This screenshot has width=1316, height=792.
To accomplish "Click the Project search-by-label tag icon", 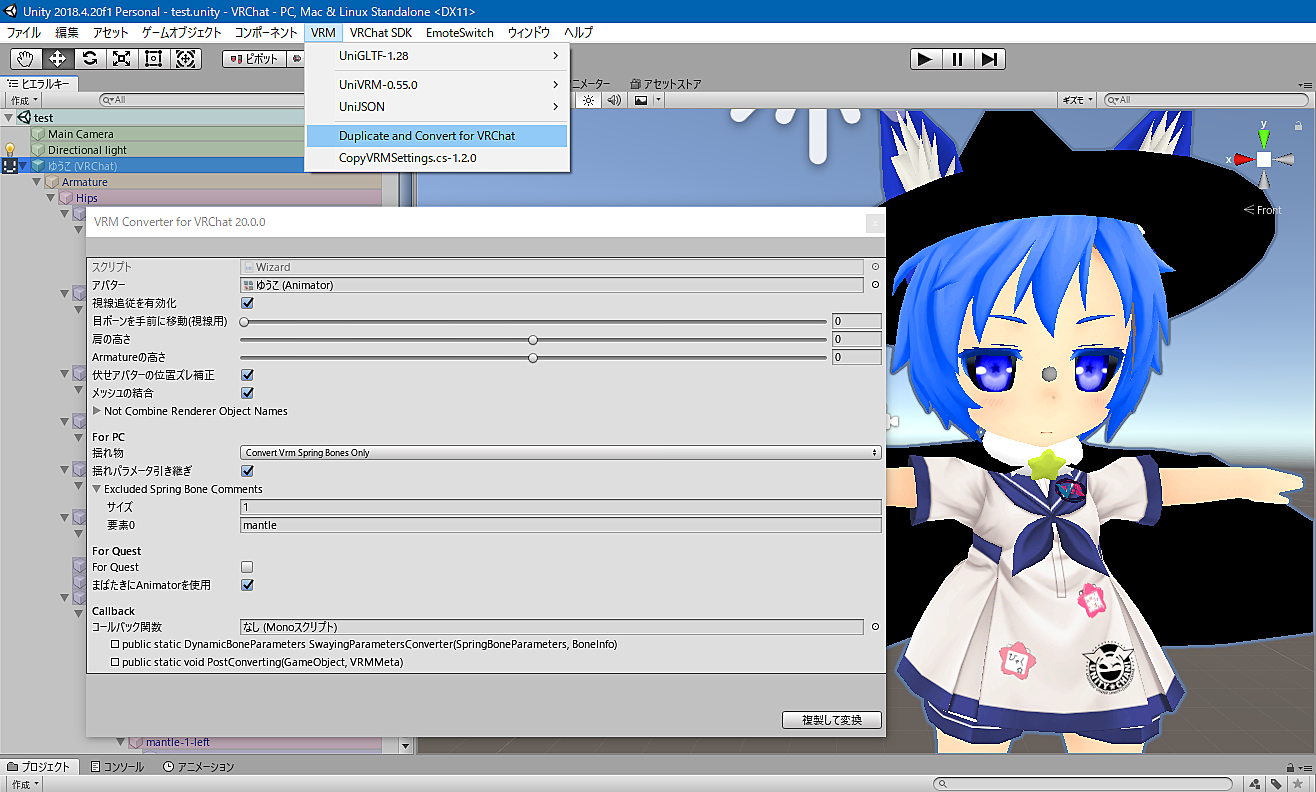I will tap(1277, 784).
